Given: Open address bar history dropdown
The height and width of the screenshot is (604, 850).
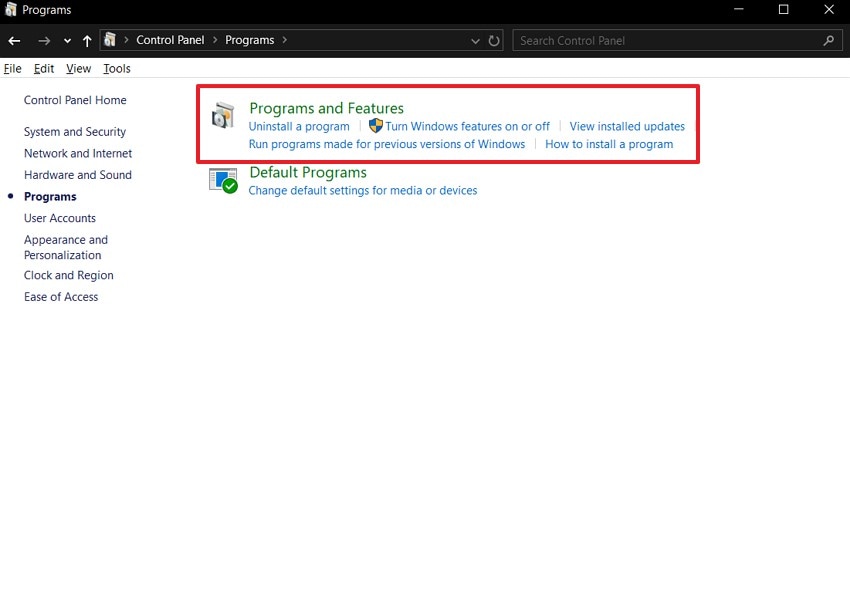Looking at the screenshot, I should tap(475, 41).
